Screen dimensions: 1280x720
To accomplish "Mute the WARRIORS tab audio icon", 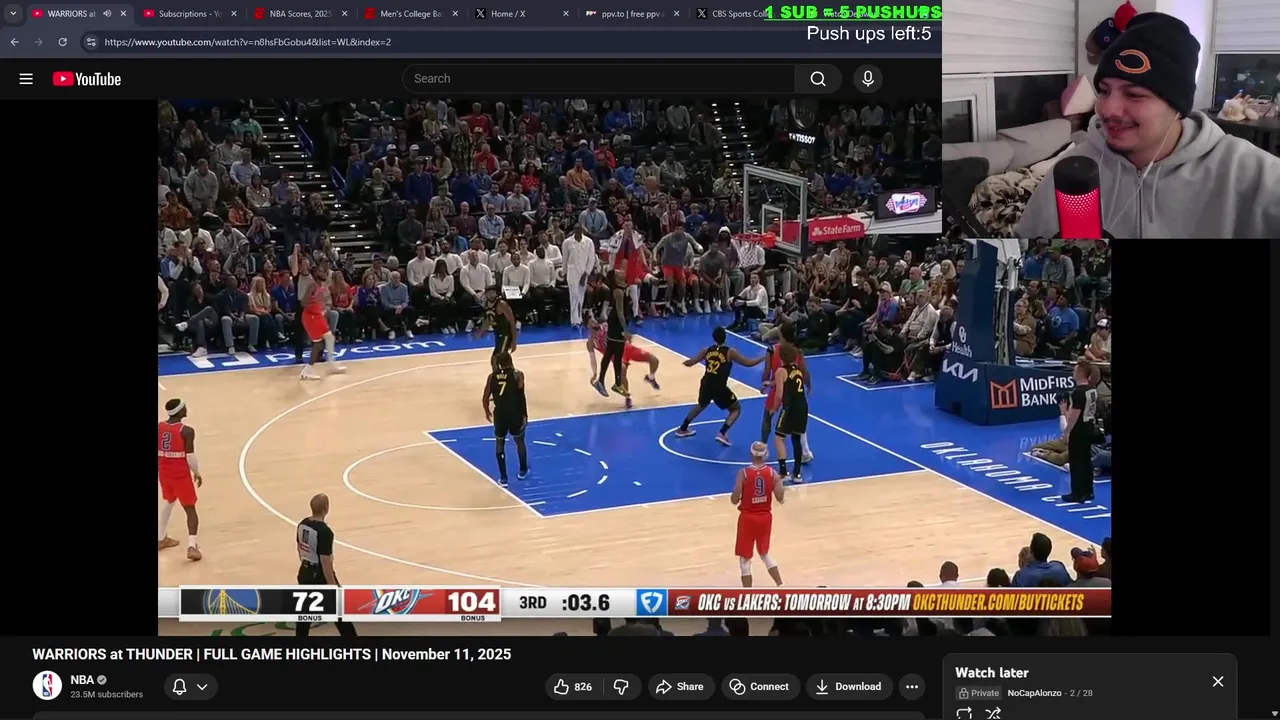I will (x=107, y=14).
